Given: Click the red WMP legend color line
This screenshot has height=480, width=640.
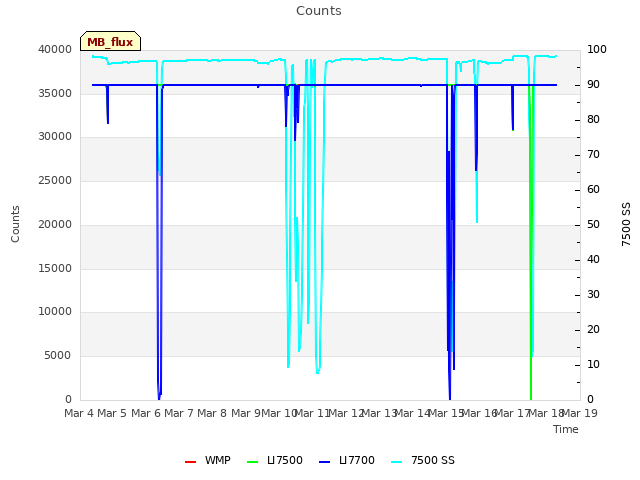Looking at the screenshot, I should coord(191,462).
